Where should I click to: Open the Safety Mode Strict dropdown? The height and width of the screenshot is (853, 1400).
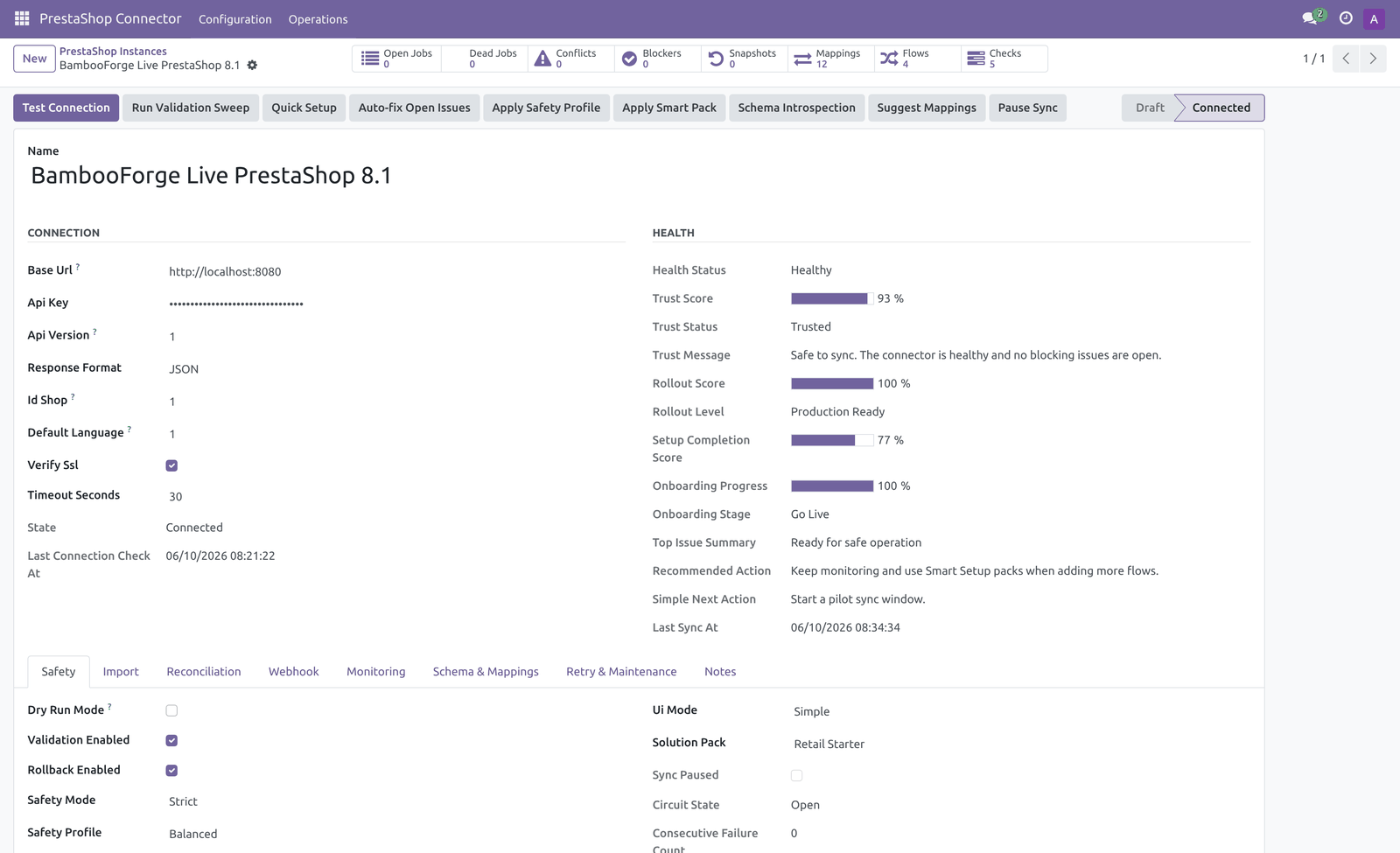(x=395, y=801)
